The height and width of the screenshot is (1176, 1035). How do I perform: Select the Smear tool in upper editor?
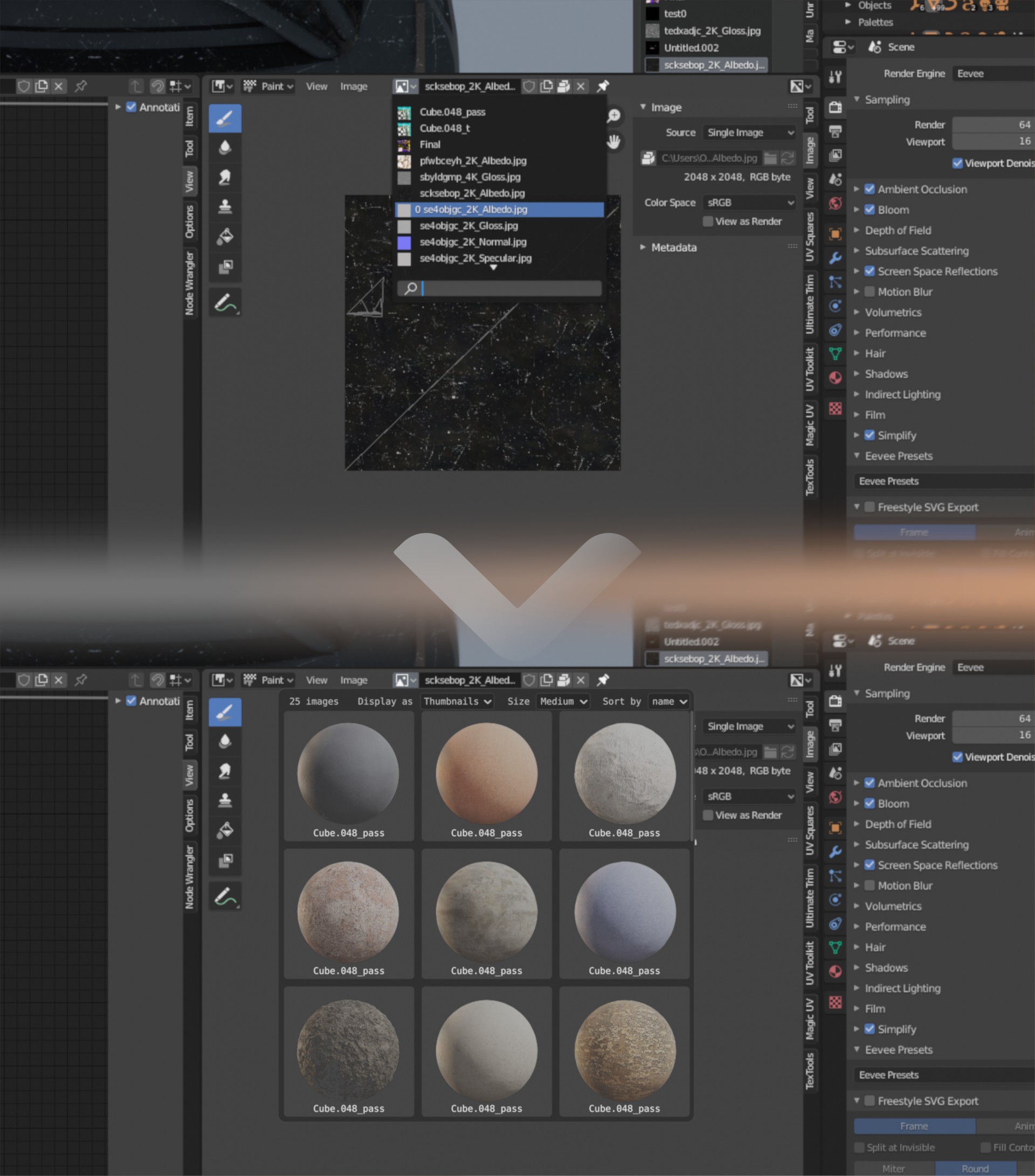click(x=224, y=177)
